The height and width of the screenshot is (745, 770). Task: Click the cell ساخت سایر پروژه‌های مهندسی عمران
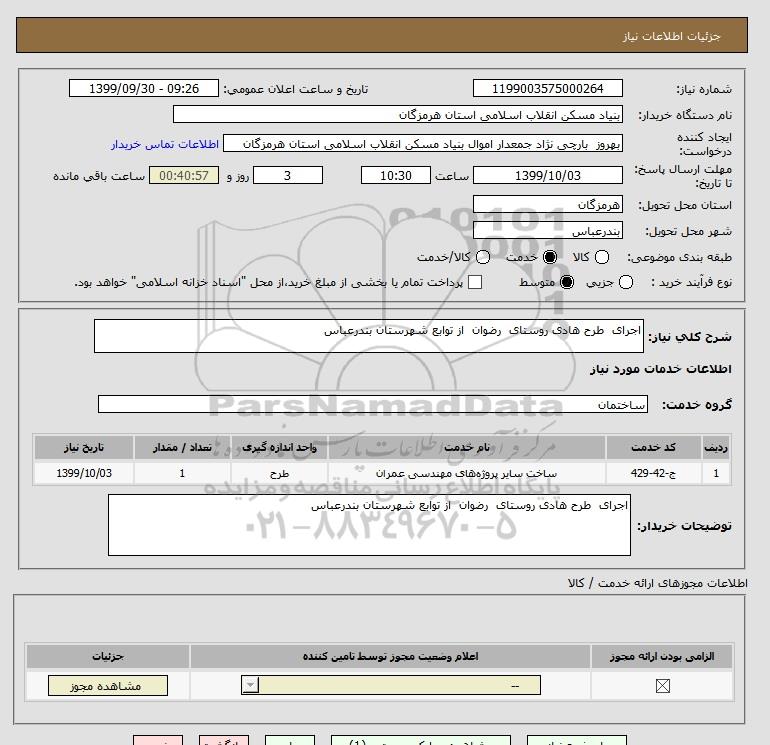click(x=467, y=473)
